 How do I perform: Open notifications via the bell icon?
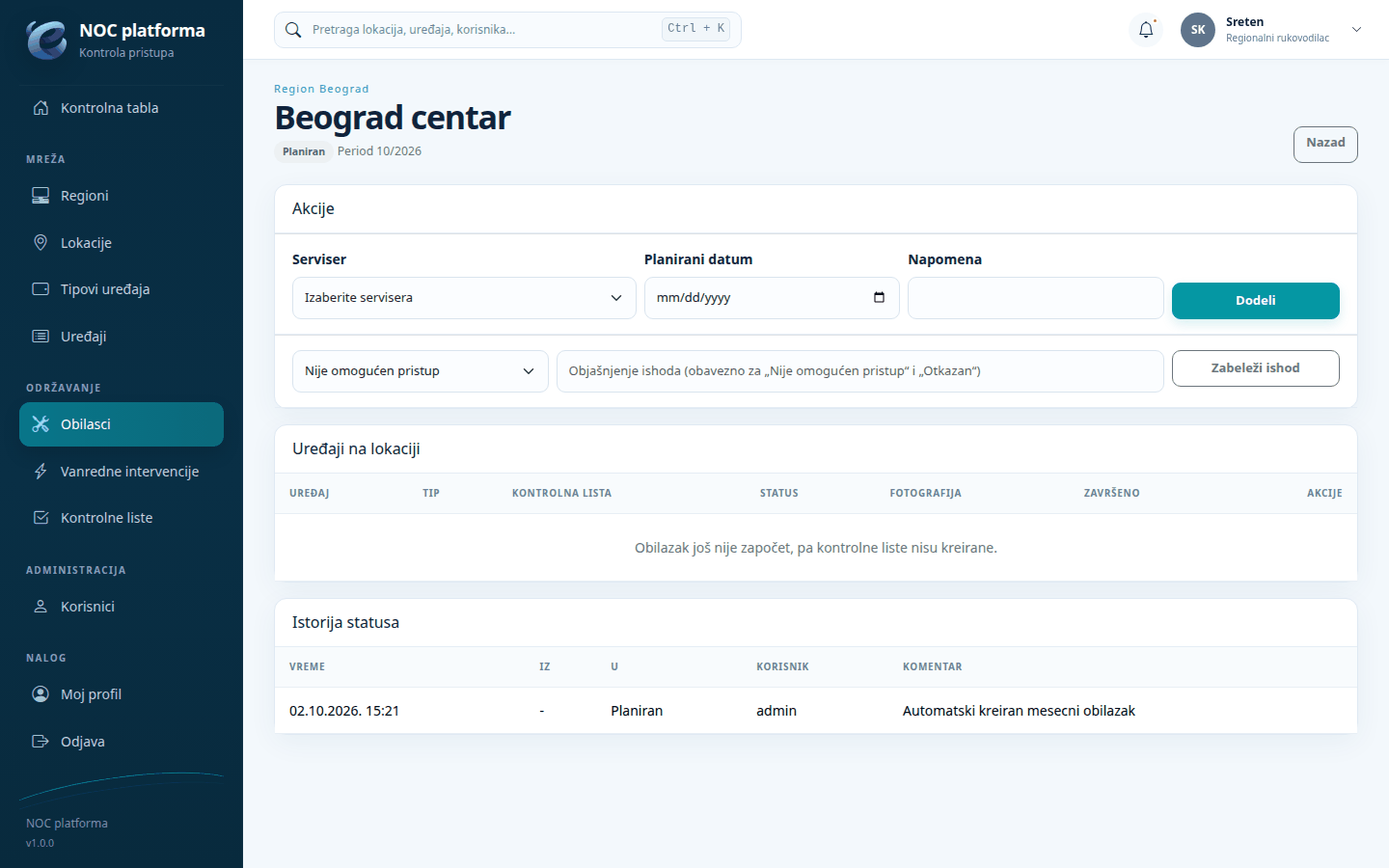click(1146, 30)
